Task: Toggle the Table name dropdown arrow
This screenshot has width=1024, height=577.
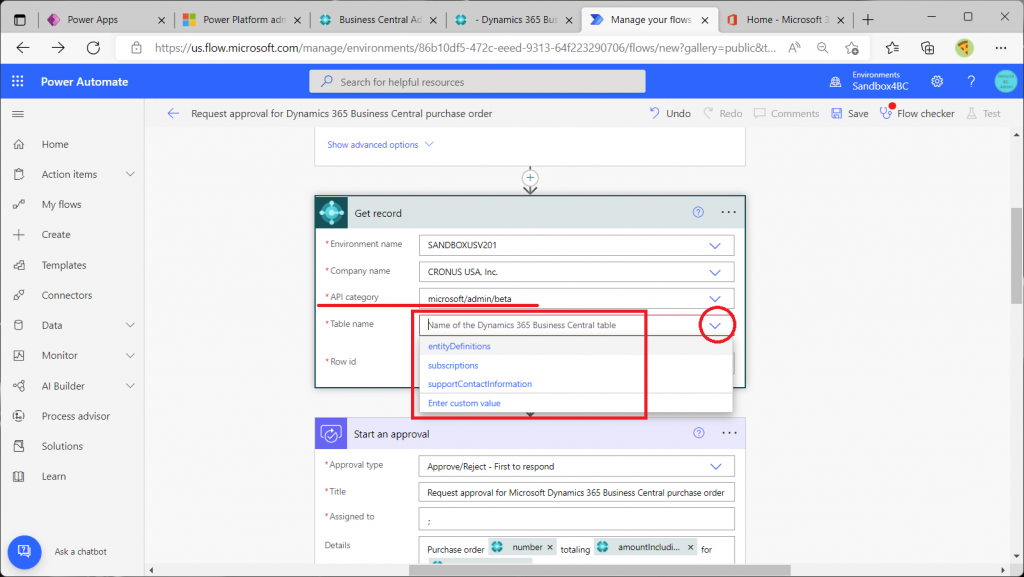Action: click(716, 325)
